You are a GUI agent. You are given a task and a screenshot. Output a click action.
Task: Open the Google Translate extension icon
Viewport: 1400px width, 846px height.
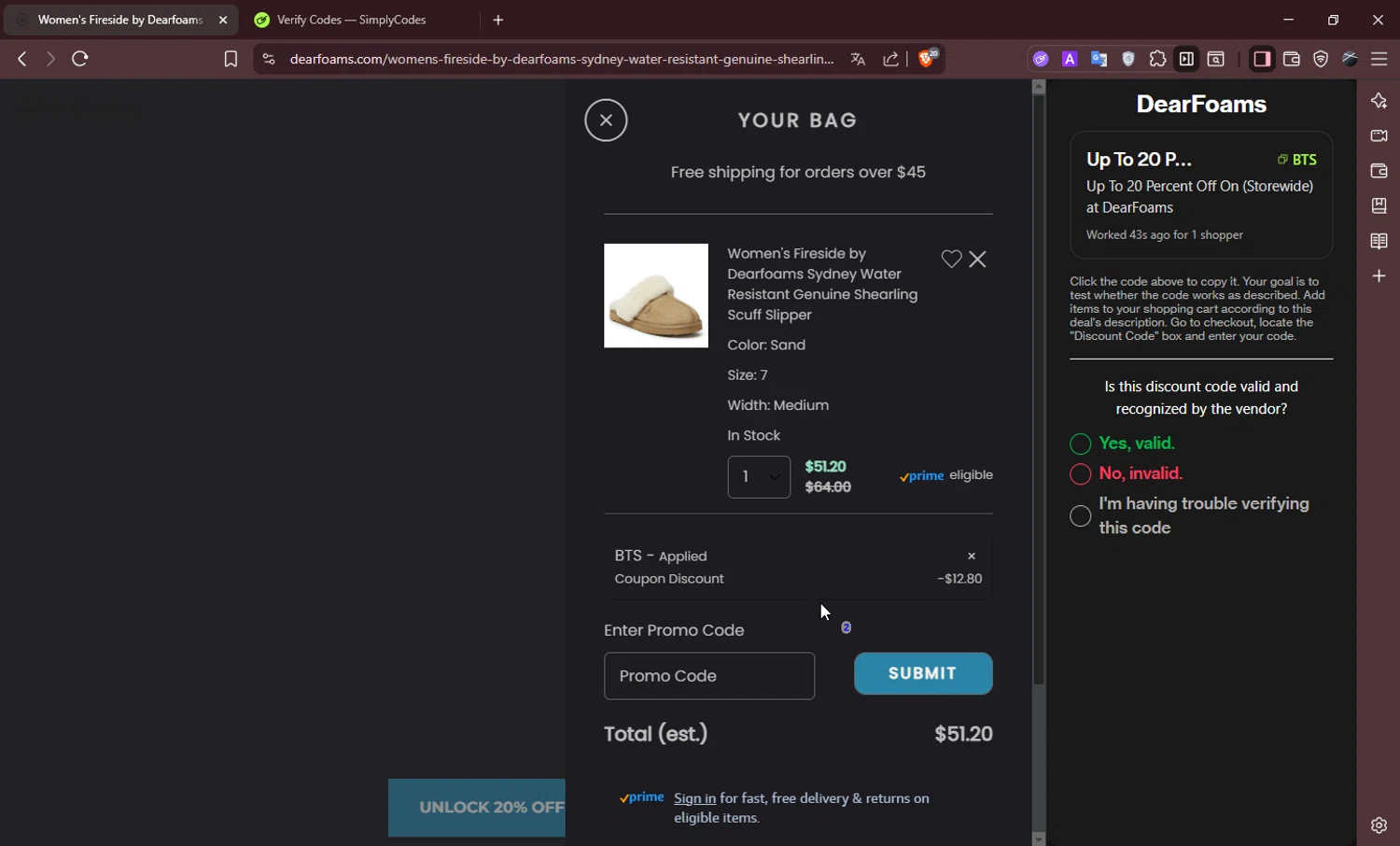[x=1099, y=59]
